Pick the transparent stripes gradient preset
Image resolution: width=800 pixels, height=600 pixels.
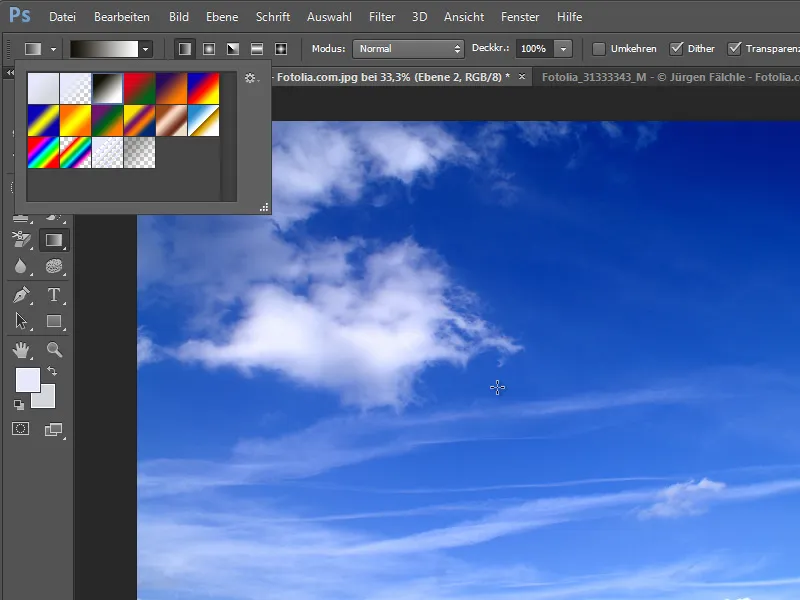point(107,153)
